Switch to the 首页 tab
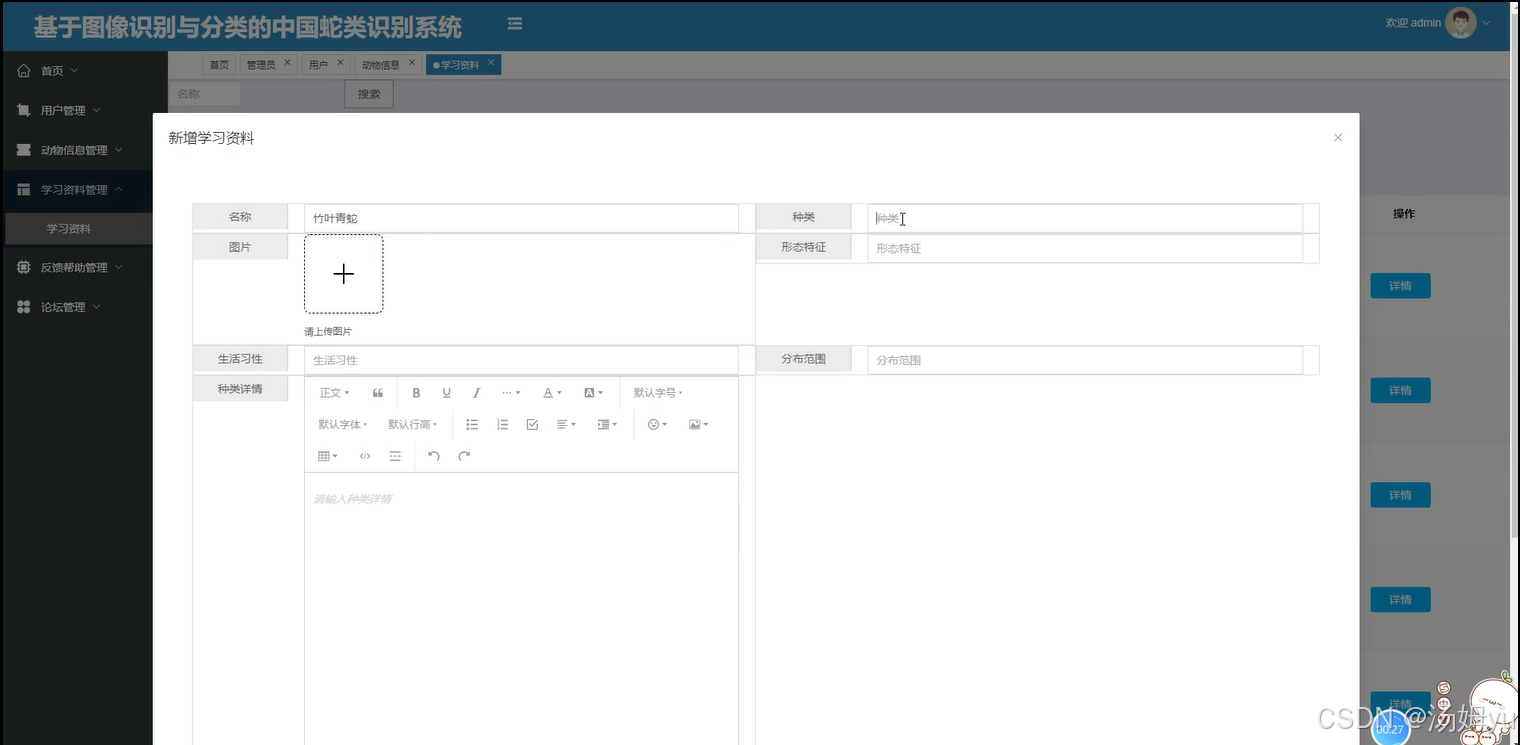The image size is (1520, 745). (x=219, y=65)
